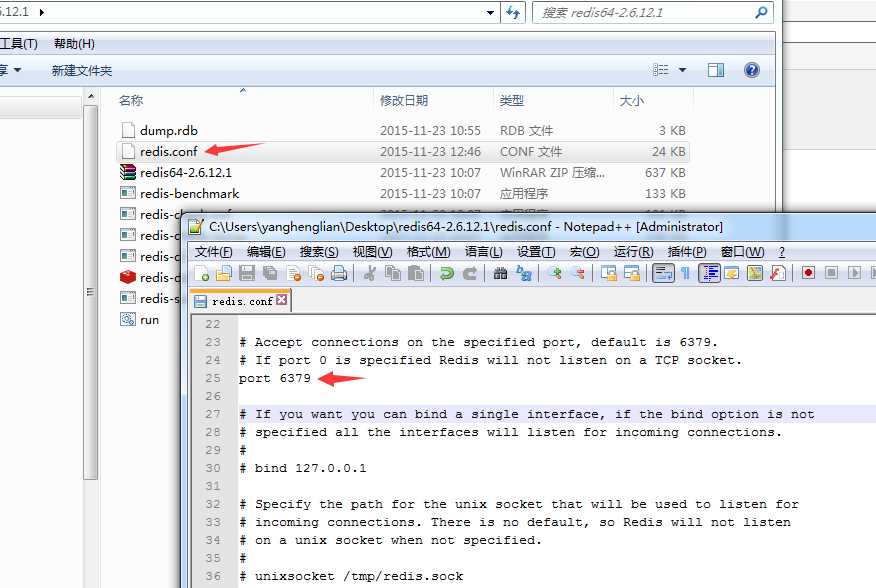Open Find with the binoculars icon
Image resolution: width=876 pixels, height=588 pixels.
click(500, 273)
